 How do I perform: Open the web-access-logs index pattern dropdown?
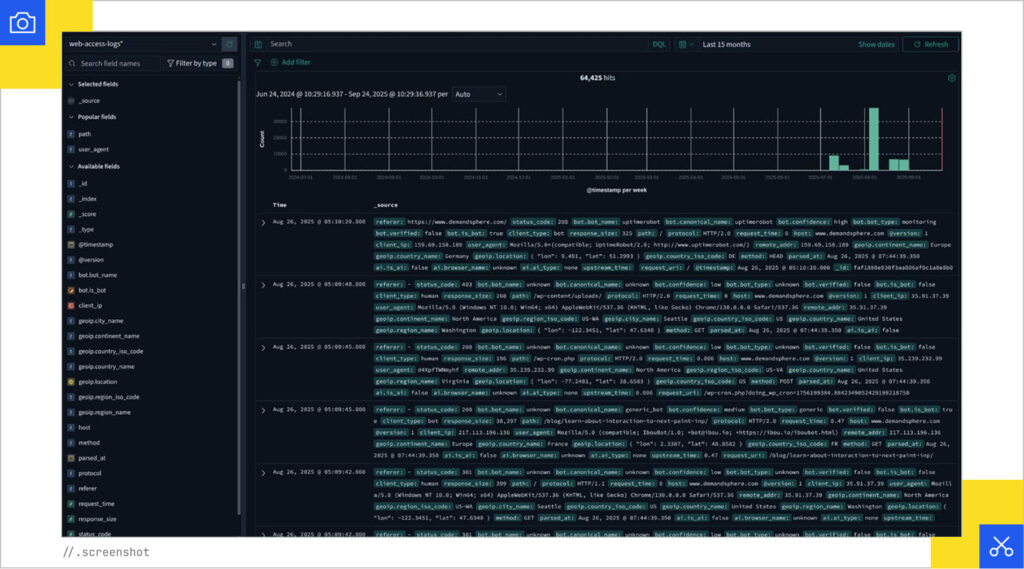click(142, 44)
